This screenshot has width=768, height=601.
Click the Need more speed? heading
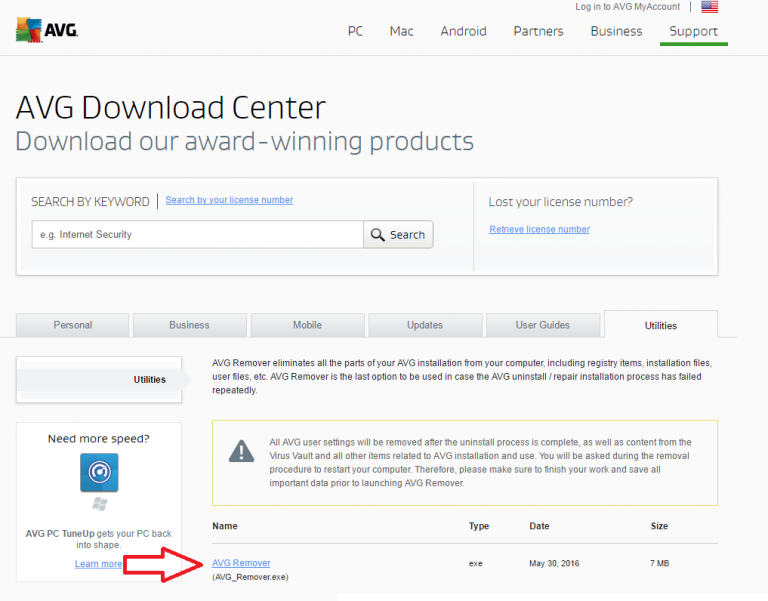click(98, 439)
